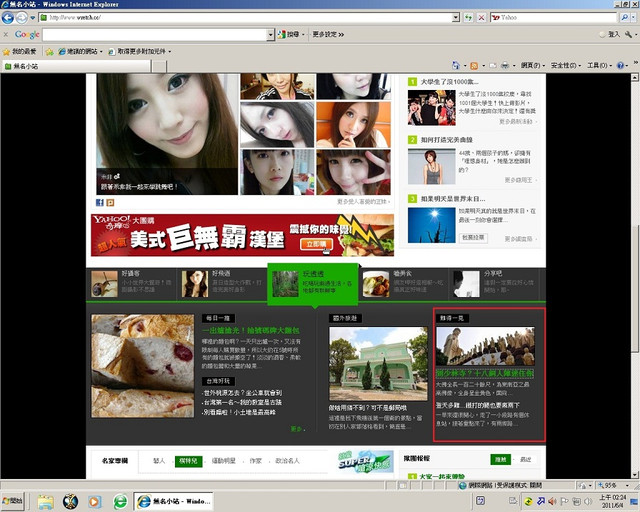Click the Yahoo search box
The height and width of the screenshot is (512, 640).
[553, 18]
